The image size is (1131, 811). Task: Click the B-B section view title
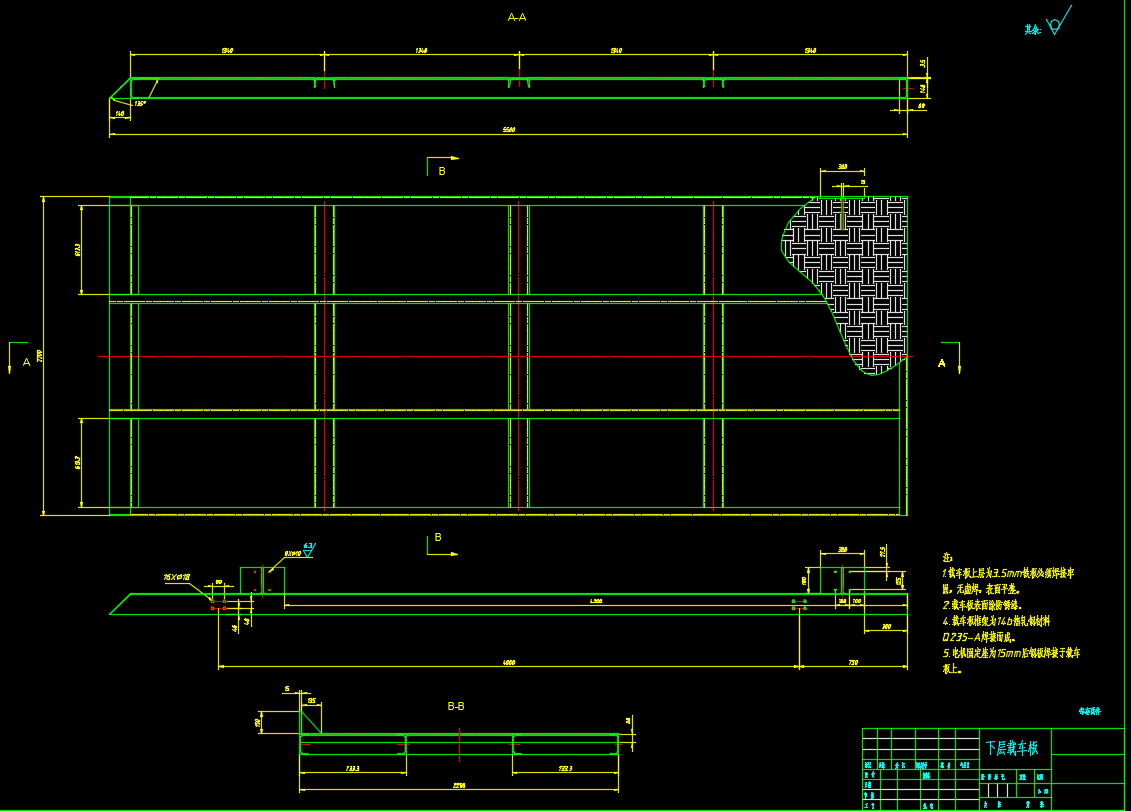tap(456, 706)
